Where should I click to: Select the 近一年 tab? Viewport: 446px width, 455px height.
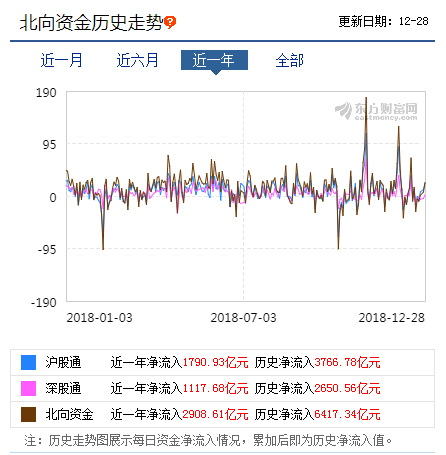[214, 60]
